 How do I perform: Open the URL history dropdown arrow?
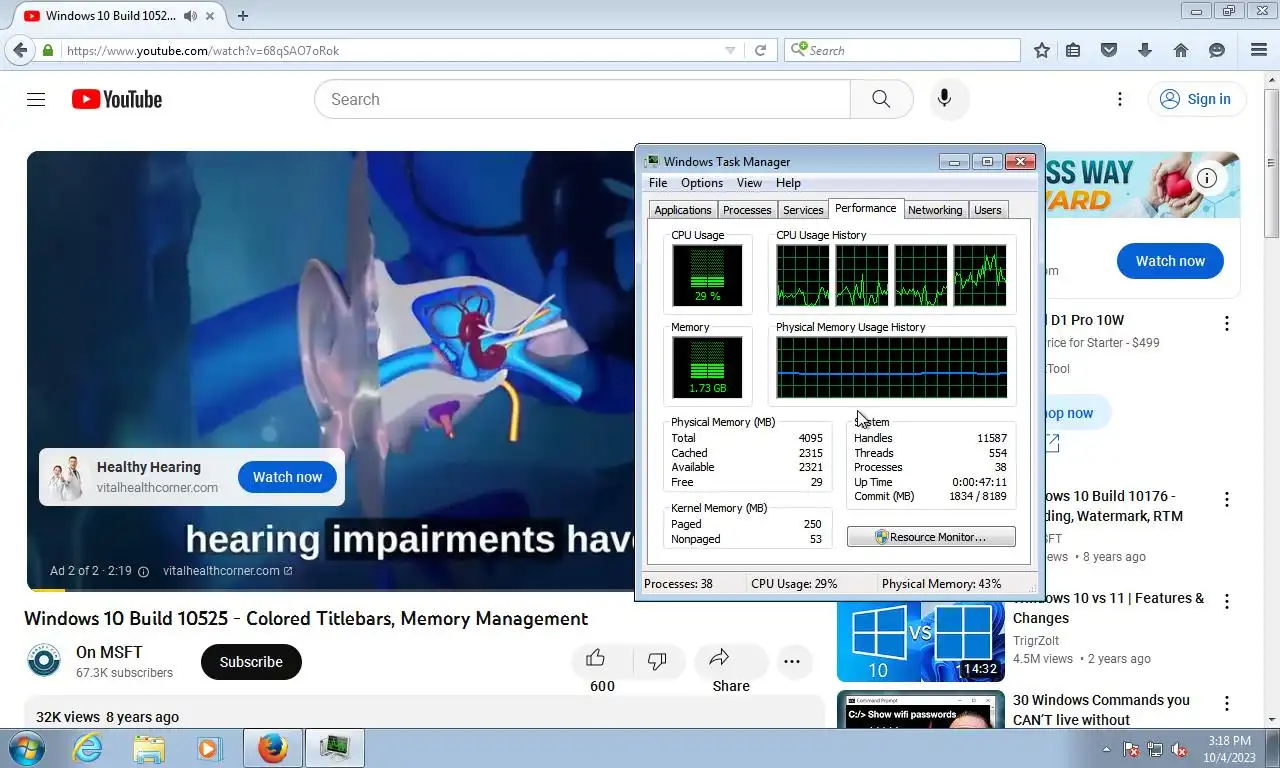click(x=730, y=50)
